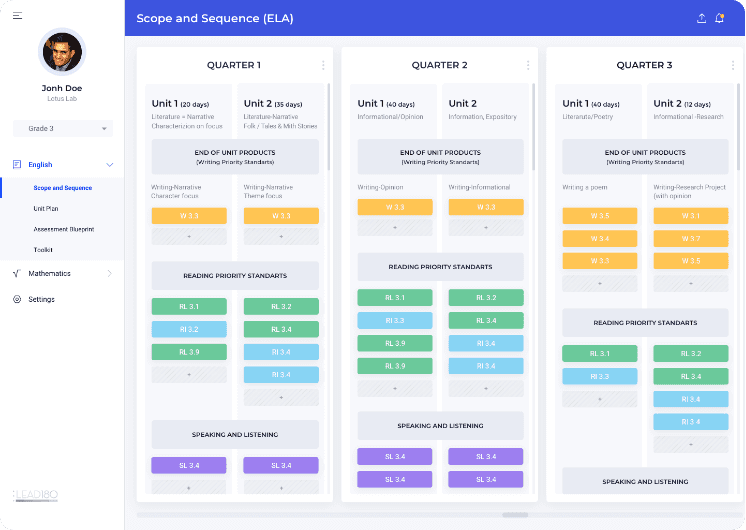Select RL 3.9 tag in Quarter 1 Unit 1
This screenshot has width=746, height=530.
tap(189, 352)
